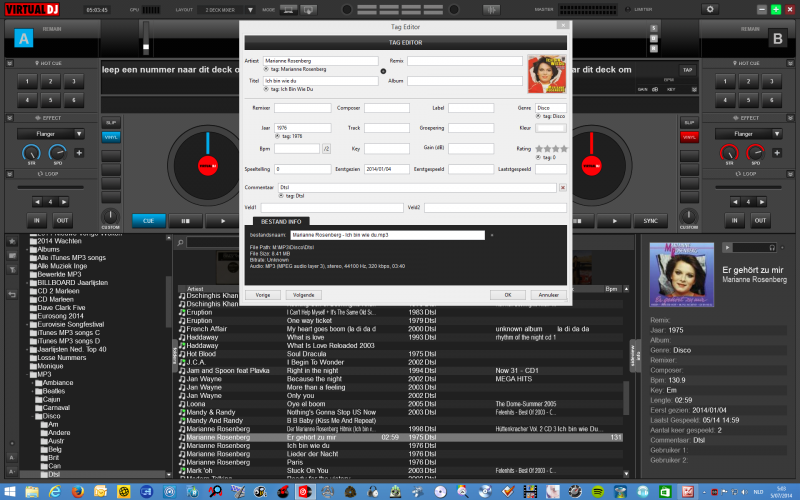
Task: Click the Bestandsnaam input field
Action: point(387,235)
